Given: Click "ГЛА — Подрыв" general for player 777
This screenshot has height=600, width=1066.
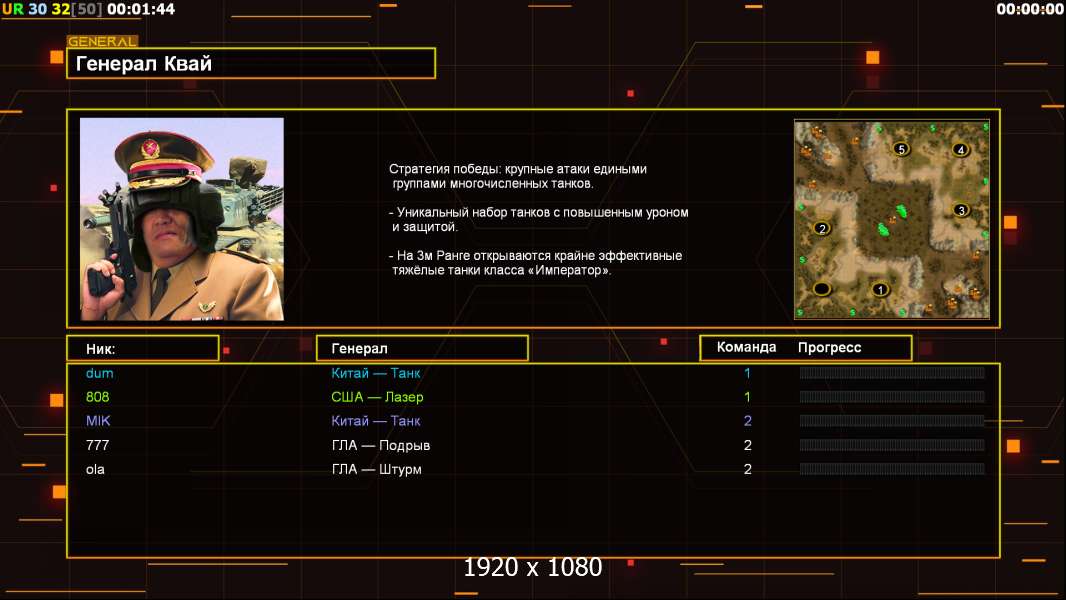Looking at the screenshot, I should point(380,445).
